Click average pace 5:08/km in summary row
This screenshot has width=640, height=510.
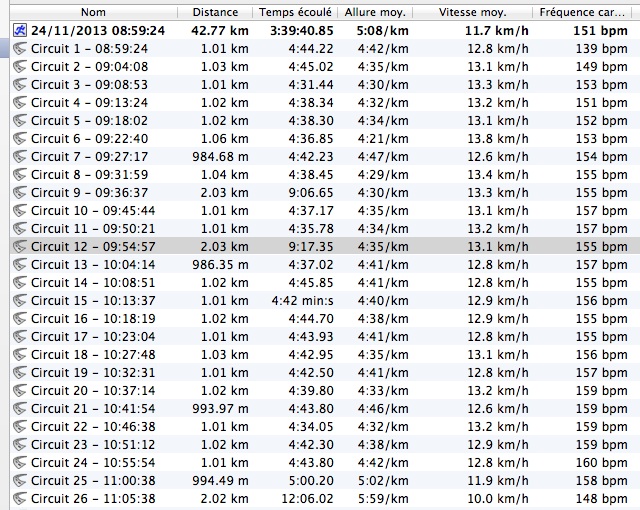pos(382,31)
